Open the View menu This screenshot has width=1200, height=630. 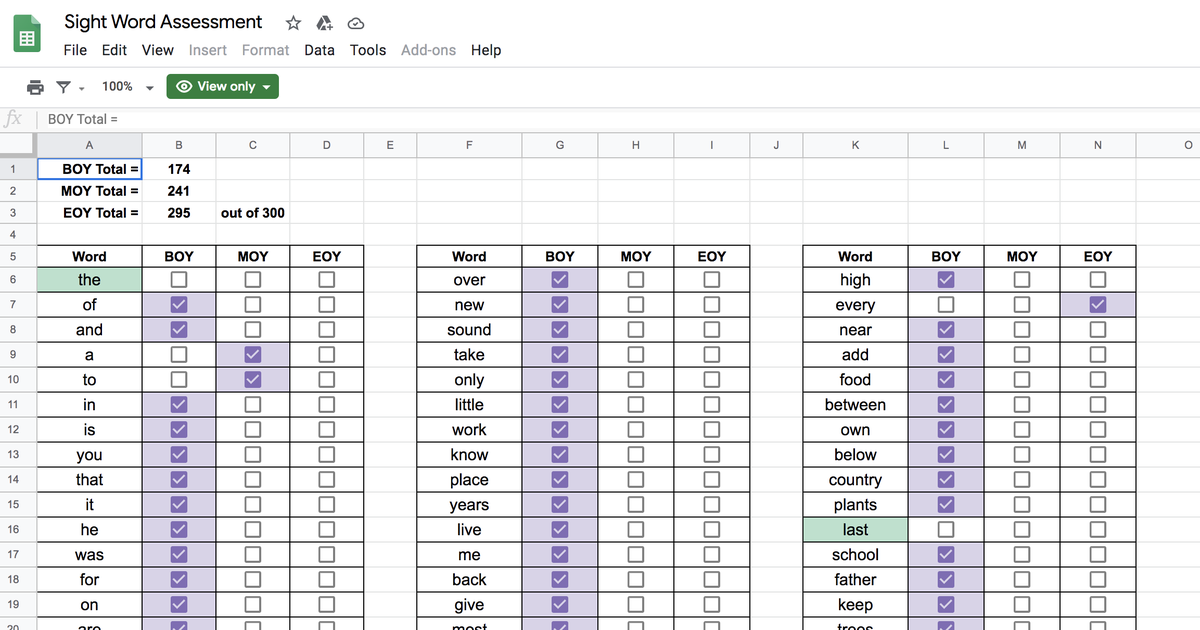[157, 50]
